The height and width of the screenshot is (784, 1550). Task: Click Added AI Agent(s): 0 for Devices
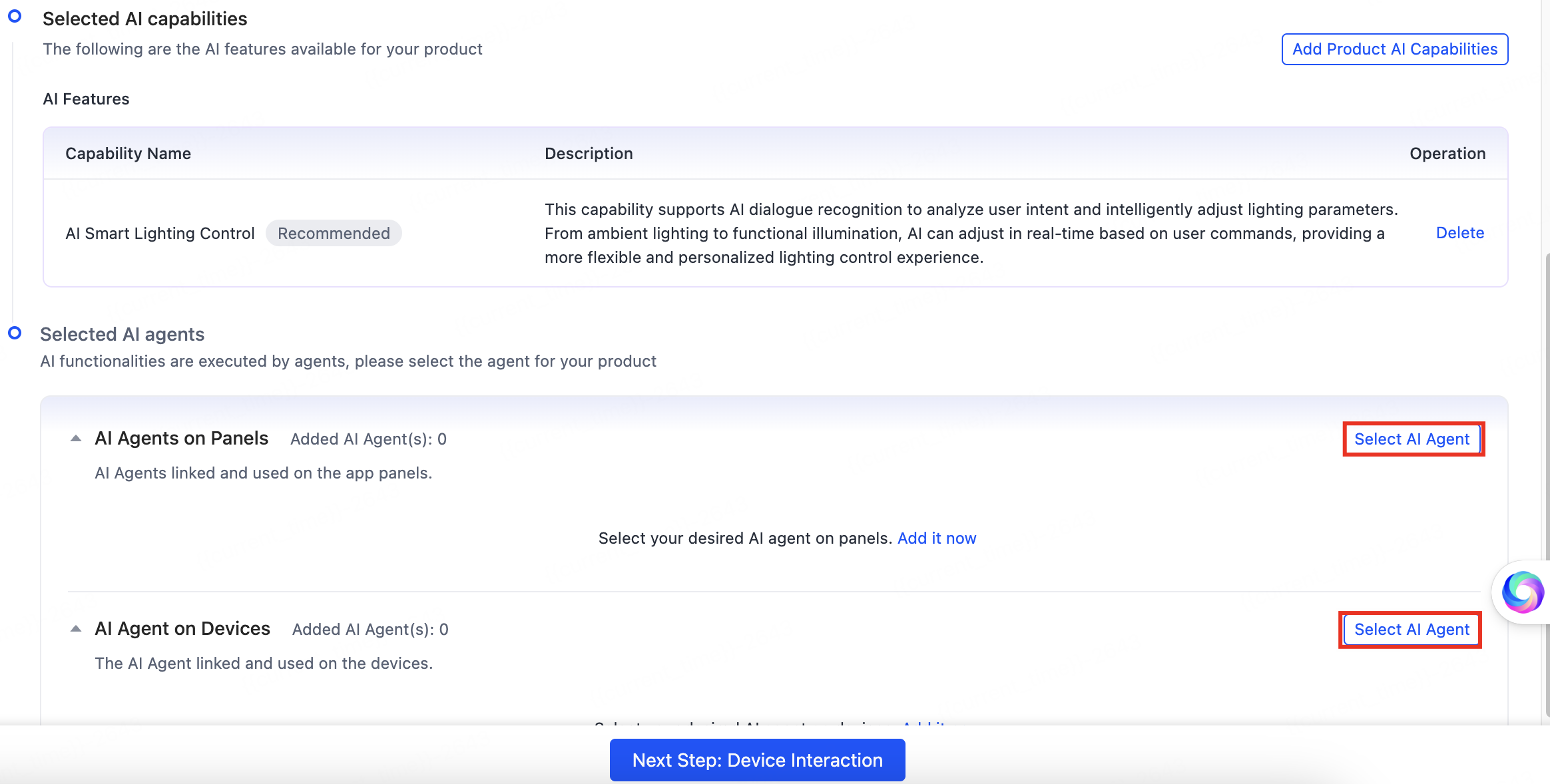(370, 630)
